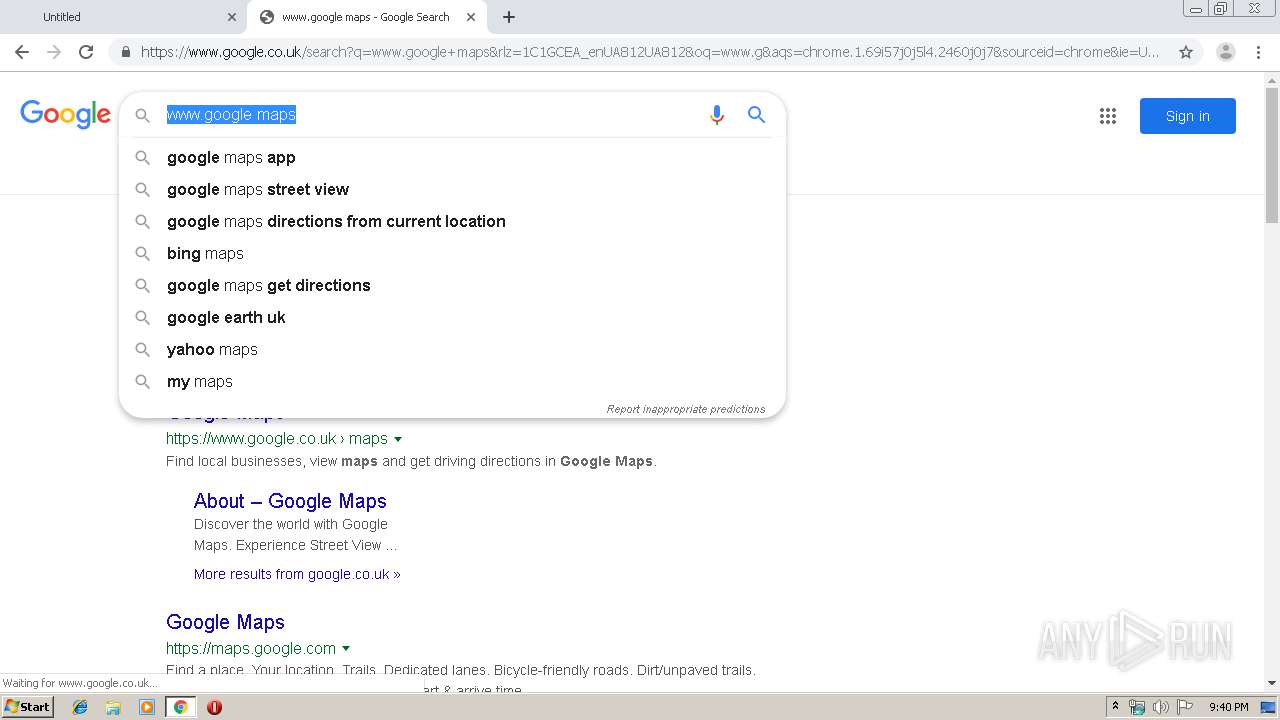The height and width of the screenshot is (720, 1280).
Task: Click the blue search magnifier button
Action: tap(757, 115)
